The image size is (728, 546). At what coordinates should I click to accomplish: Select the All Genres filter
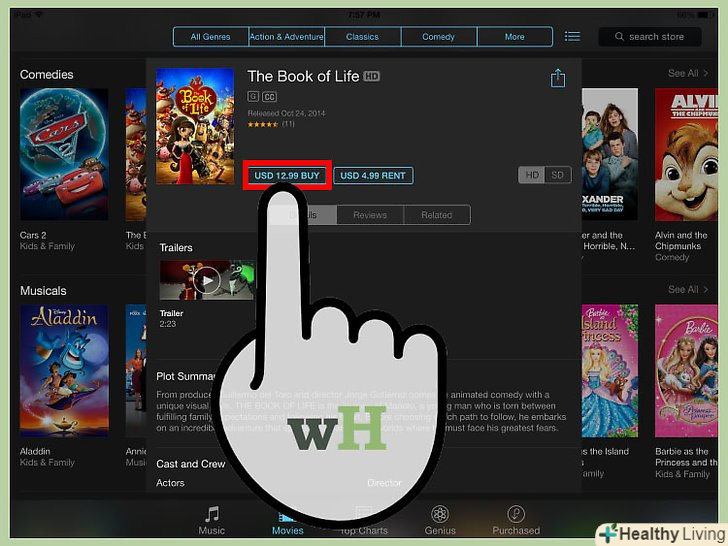[210, 37]
